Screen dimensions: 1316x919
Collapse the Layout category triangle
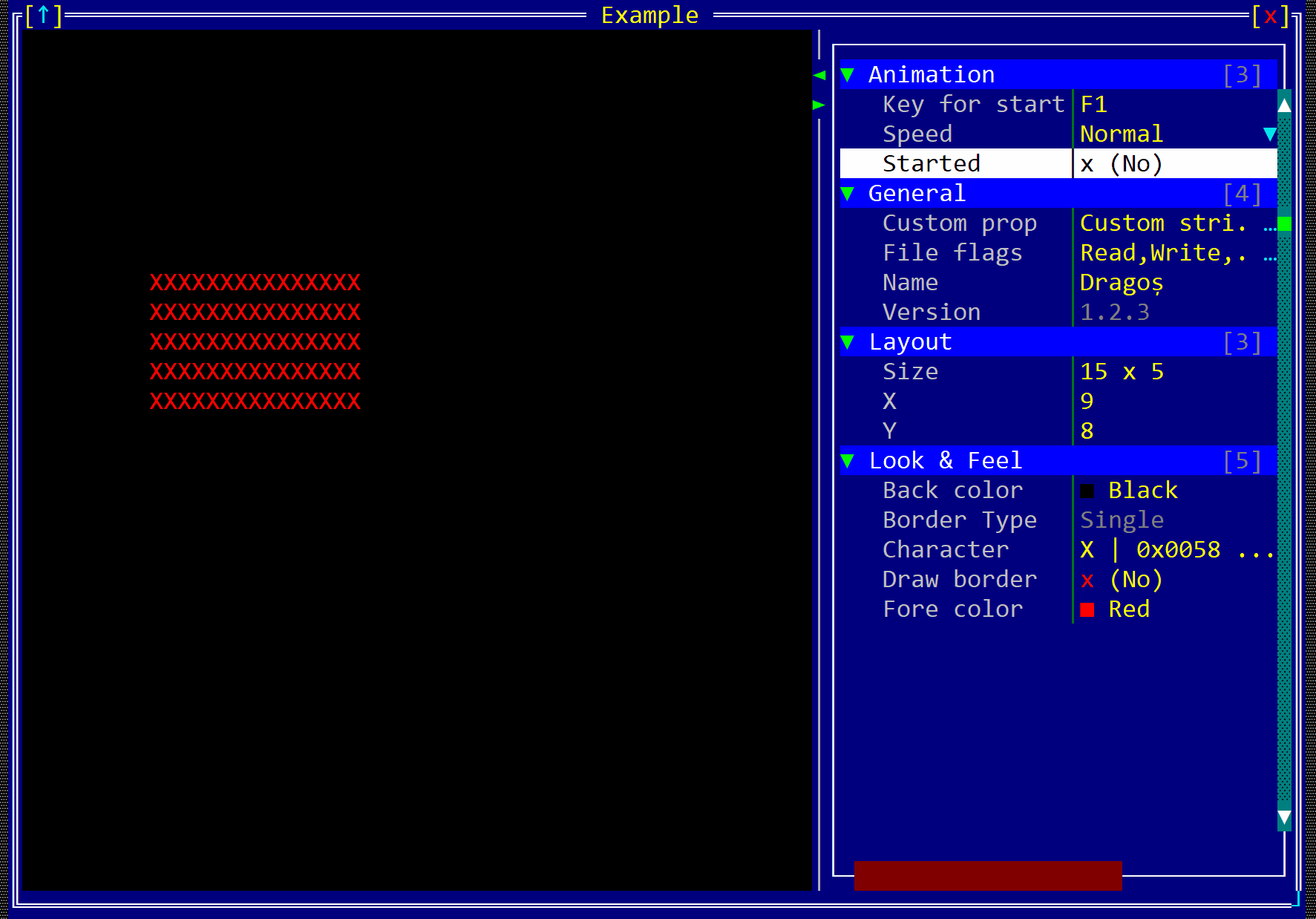pyautogui.click(x=848, y=342)
